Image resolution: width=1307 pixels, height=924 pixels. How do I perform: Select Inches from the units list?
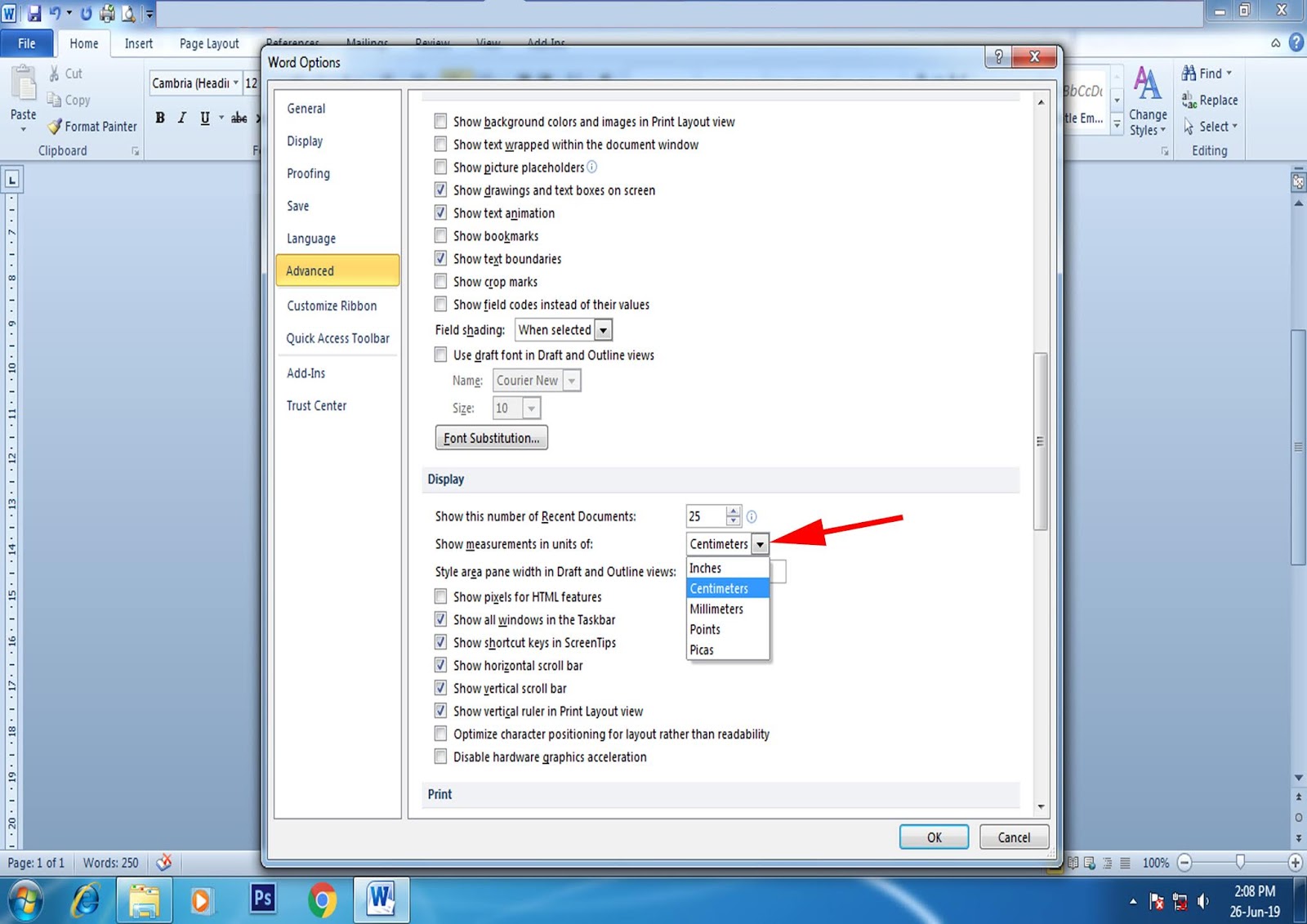coord(728,568)
